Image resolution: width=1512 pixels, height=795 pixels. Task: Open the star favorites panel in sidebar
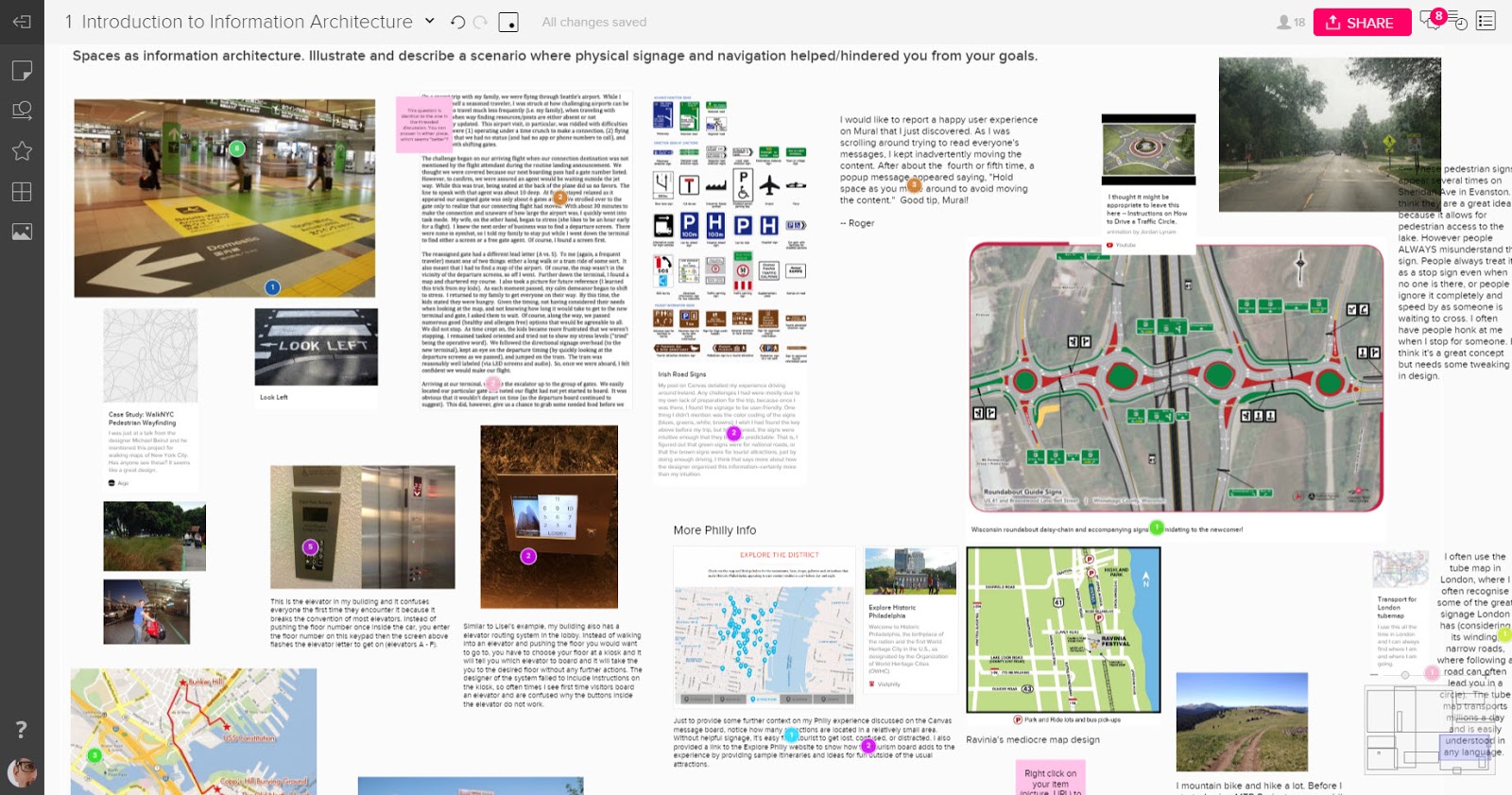click(22, 150)
